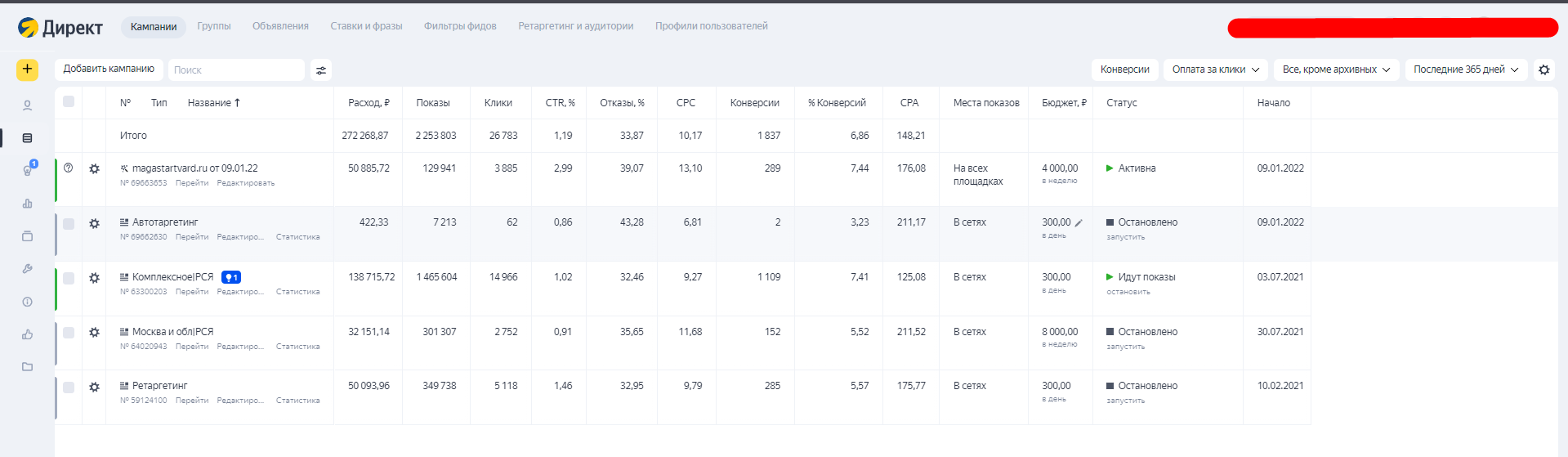
Task: Click the table columns settings gear
Action: click(x=1543, y=69)
